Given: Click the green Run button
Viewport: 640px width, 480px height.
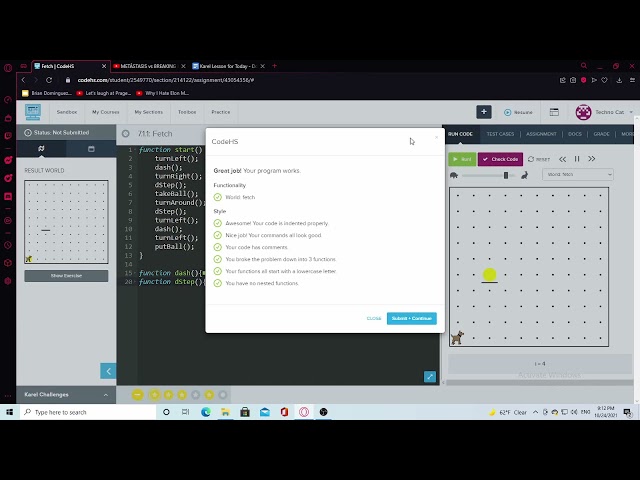Looking at the screenshot, I should 462,159.
